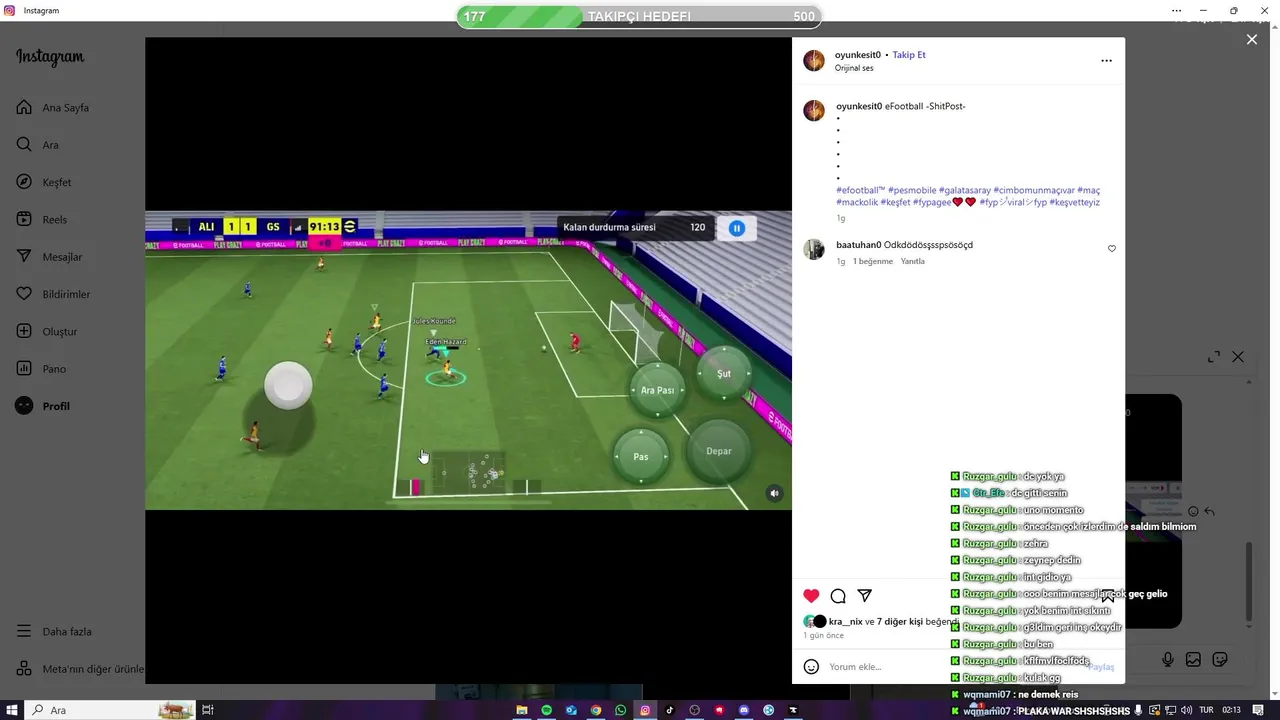Open the #mackolik hashtag
1280x720 pixels.
tap(857, 202)
